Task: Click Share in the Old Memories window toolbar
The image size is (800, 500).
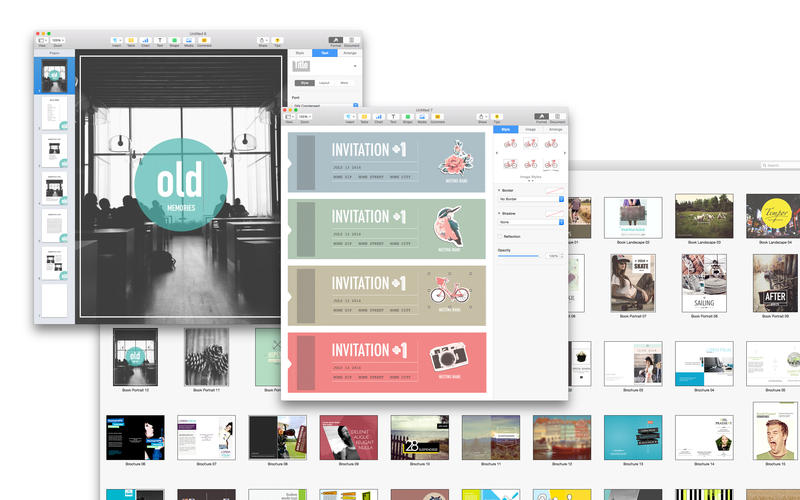Action: pyautogui.click(x=263, y=40)
